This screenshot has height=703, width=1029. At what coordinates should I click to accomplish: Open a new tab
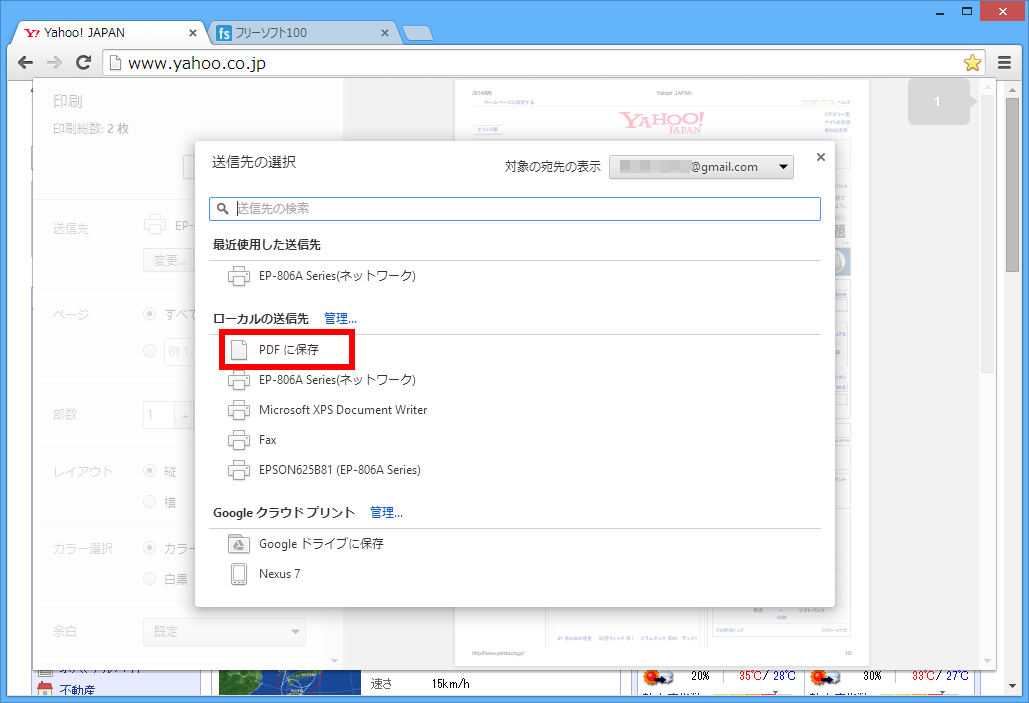[417, 33]
